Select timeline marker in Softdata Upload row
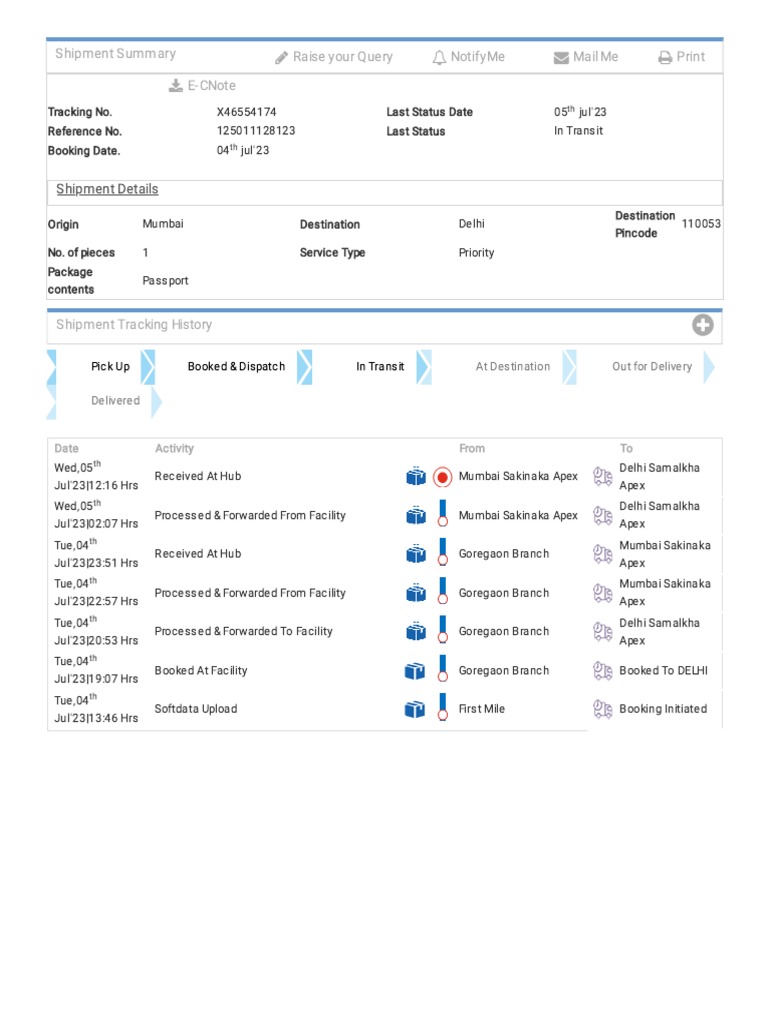This screenshot has width=768, height=1024. [442, 709]
